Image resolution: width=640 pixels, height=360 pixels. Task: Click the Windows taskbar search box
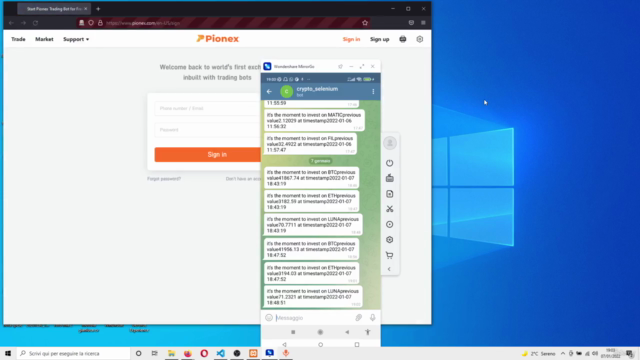click(73, 353)
